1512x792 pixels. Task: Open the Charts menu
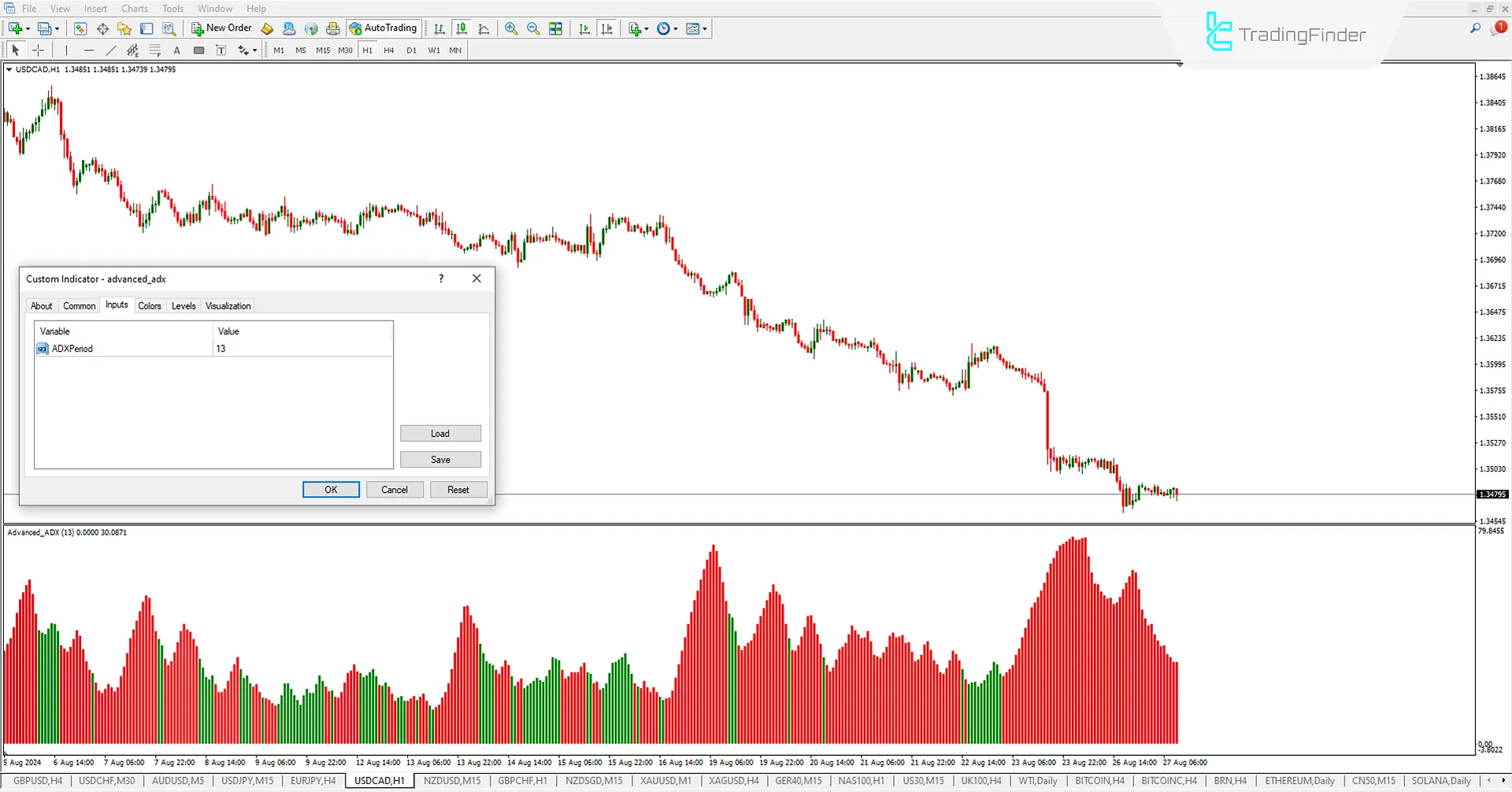click(135, 9)
